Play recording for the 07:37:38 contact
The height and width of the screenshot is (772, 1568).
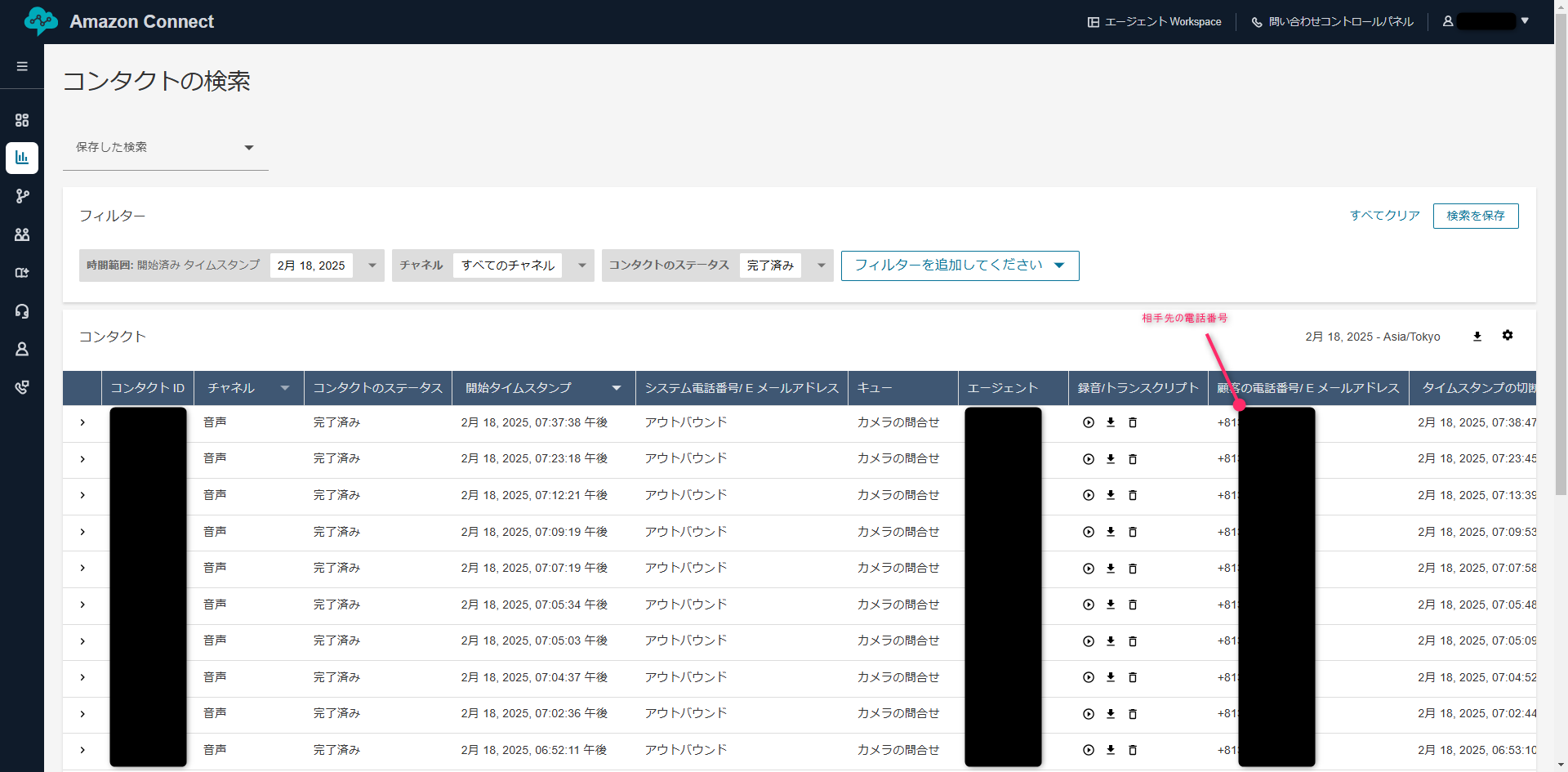pos(1088,422)
